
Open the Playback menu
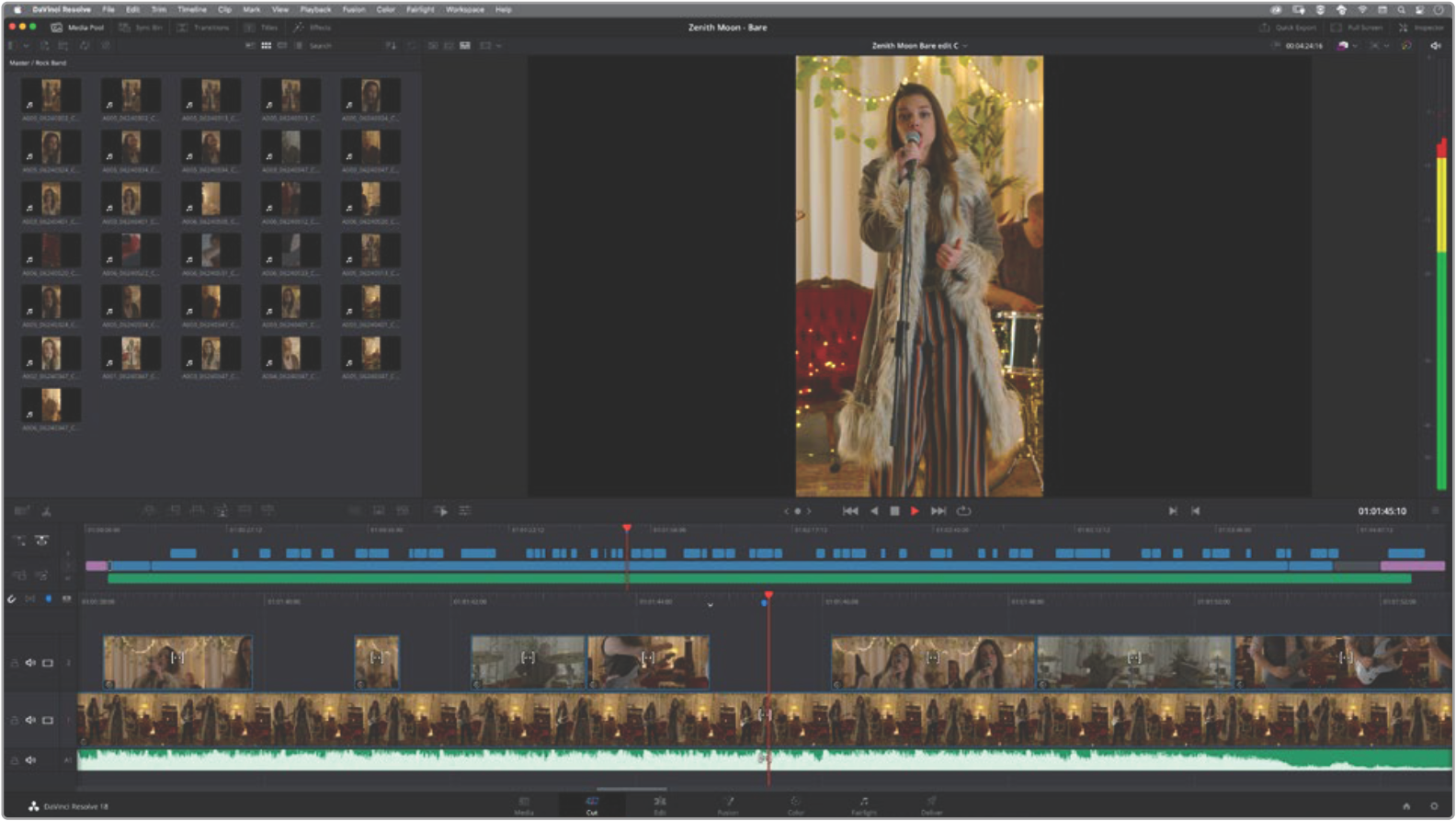click(x=315, y=9)
